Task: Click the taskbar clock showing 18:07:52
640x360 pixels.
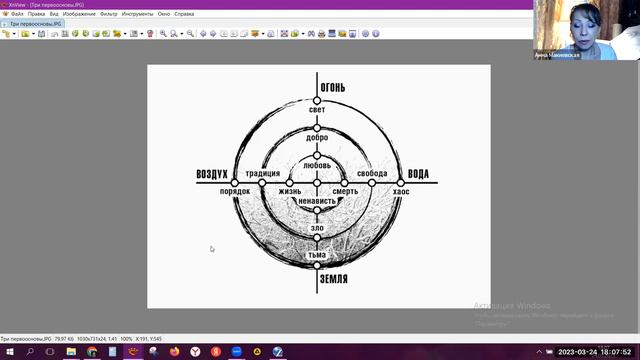Action: click(595, 351)
